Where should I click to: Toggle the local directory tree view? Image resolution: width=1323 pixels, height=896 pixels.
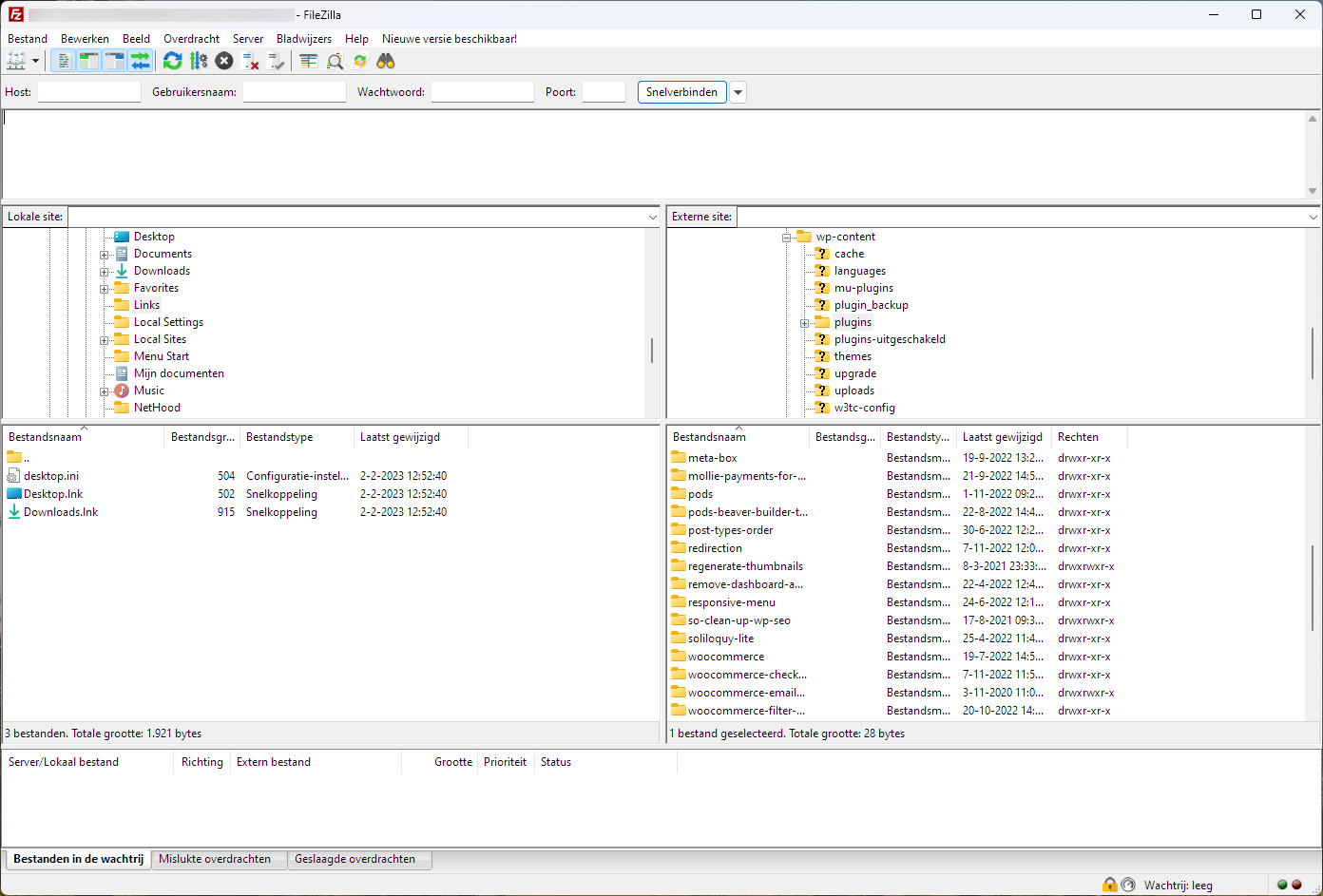88,61
